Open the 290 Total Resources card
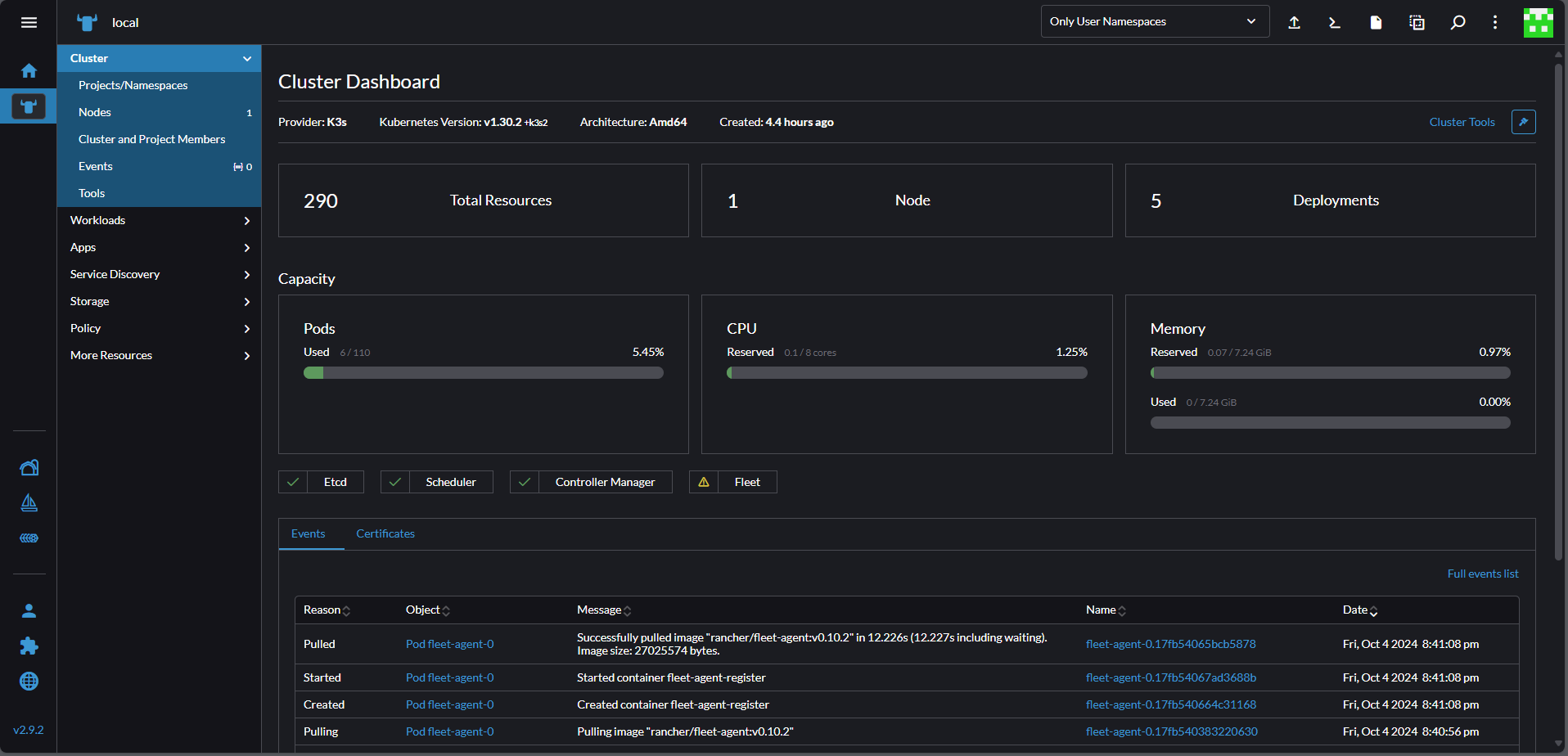This screenshot has width=1568, height=756. click(484, 200)
